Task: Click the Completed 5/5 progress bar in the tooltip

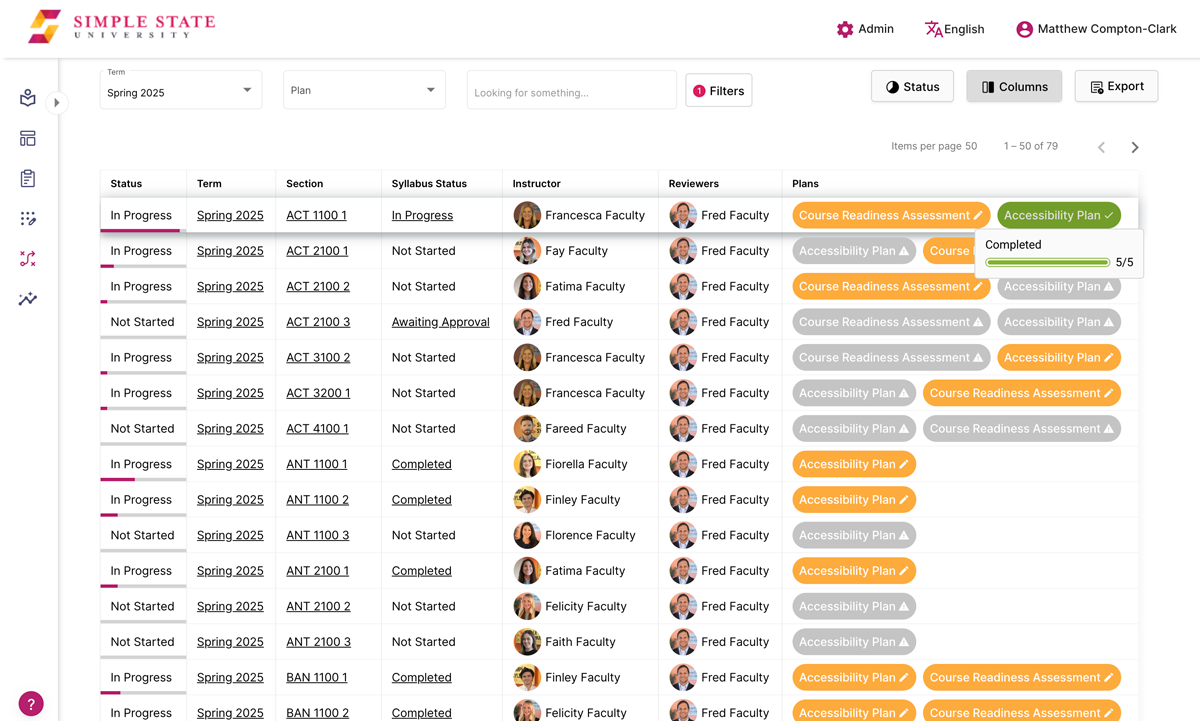Action: pos(1046,262)
